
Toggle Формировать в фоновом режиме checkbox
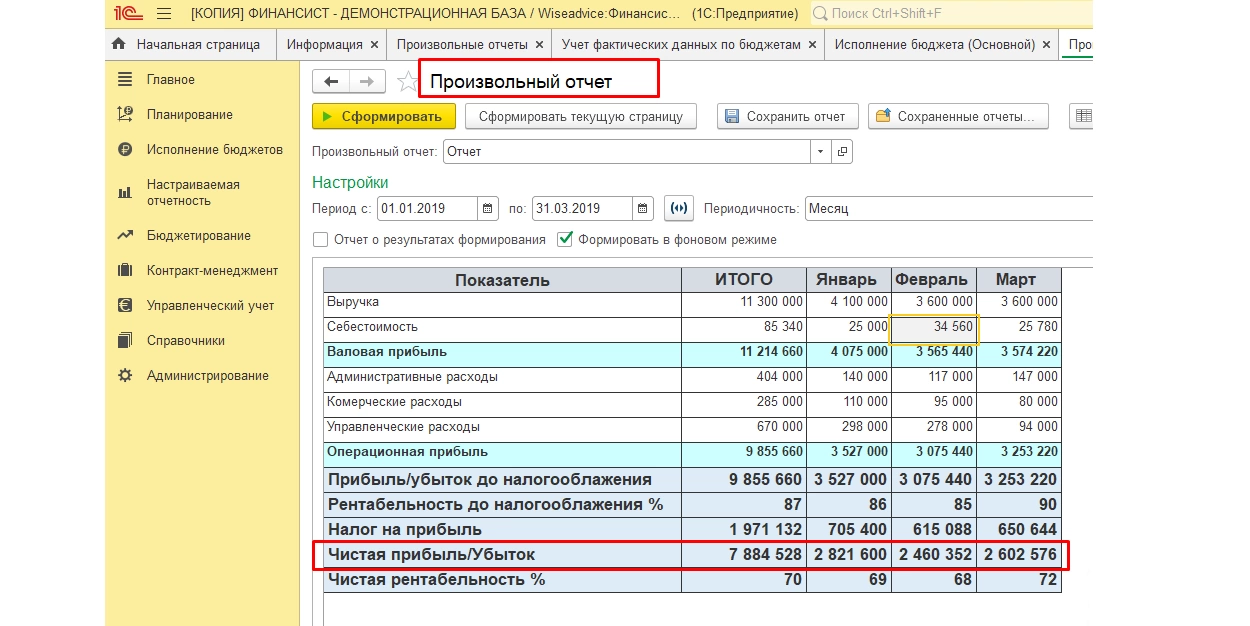tap(566, 240)
